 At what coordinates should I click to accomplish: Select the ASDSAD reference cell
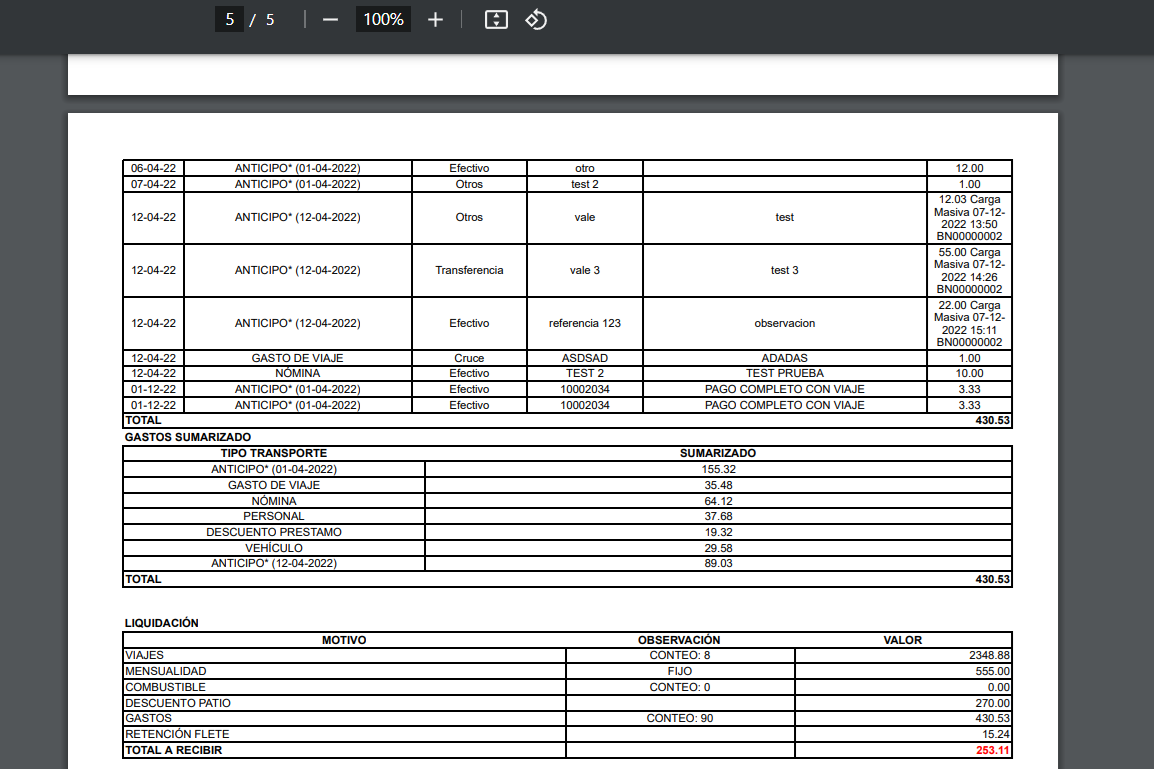[585, 358]
